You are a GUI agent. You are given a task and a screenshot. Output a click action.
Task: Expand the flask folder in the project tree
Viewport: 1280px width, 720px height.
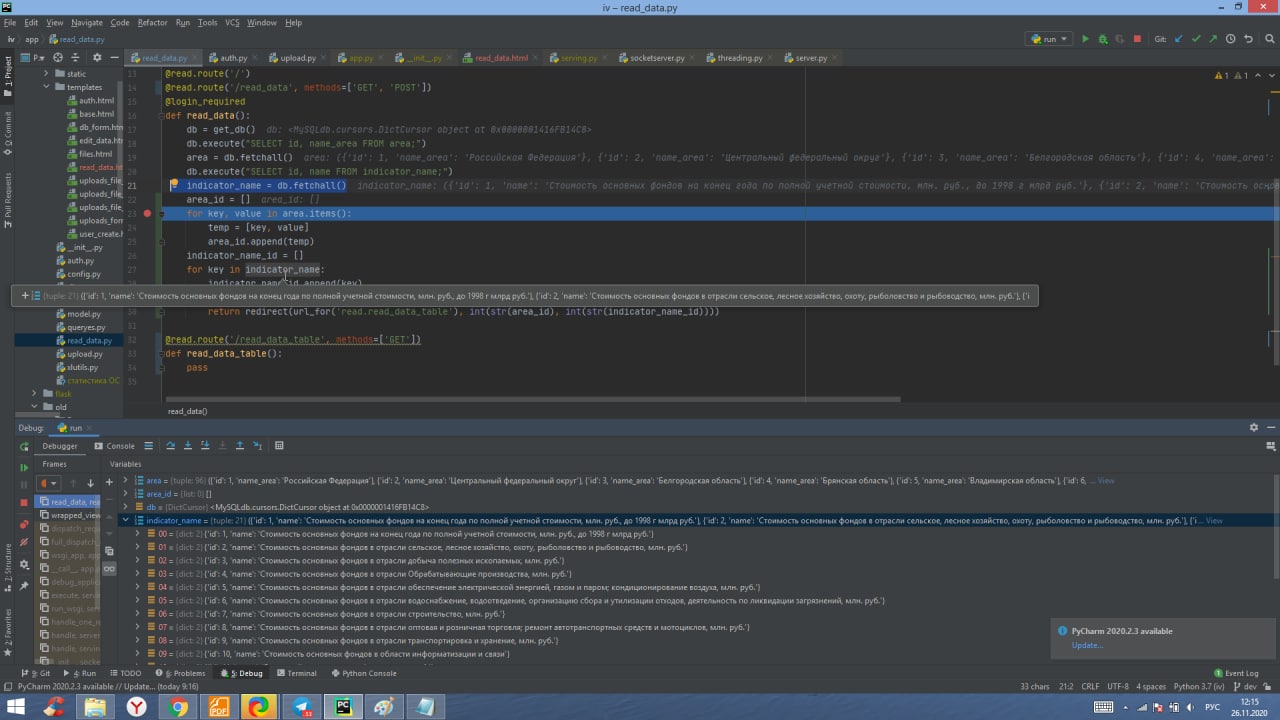[x=34, y=394]
